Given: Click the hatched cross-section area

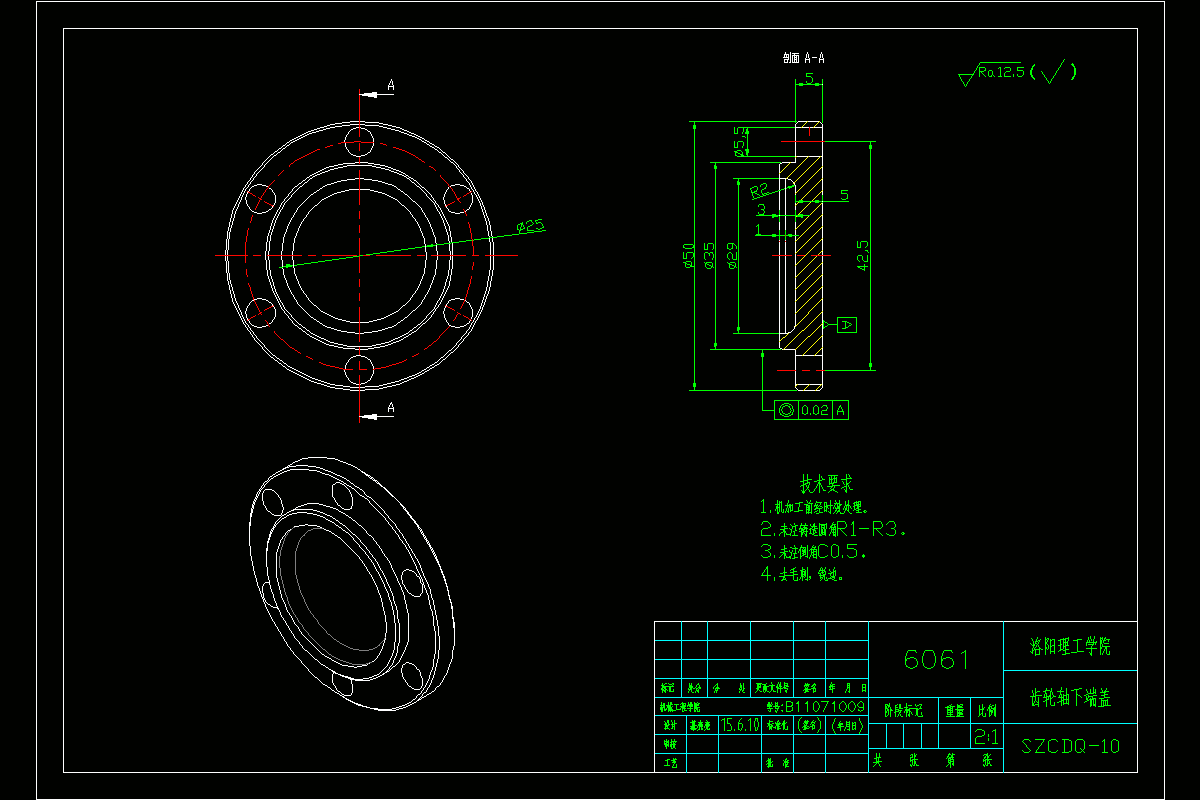Looking at the screenshot, I should click(810, 270).
